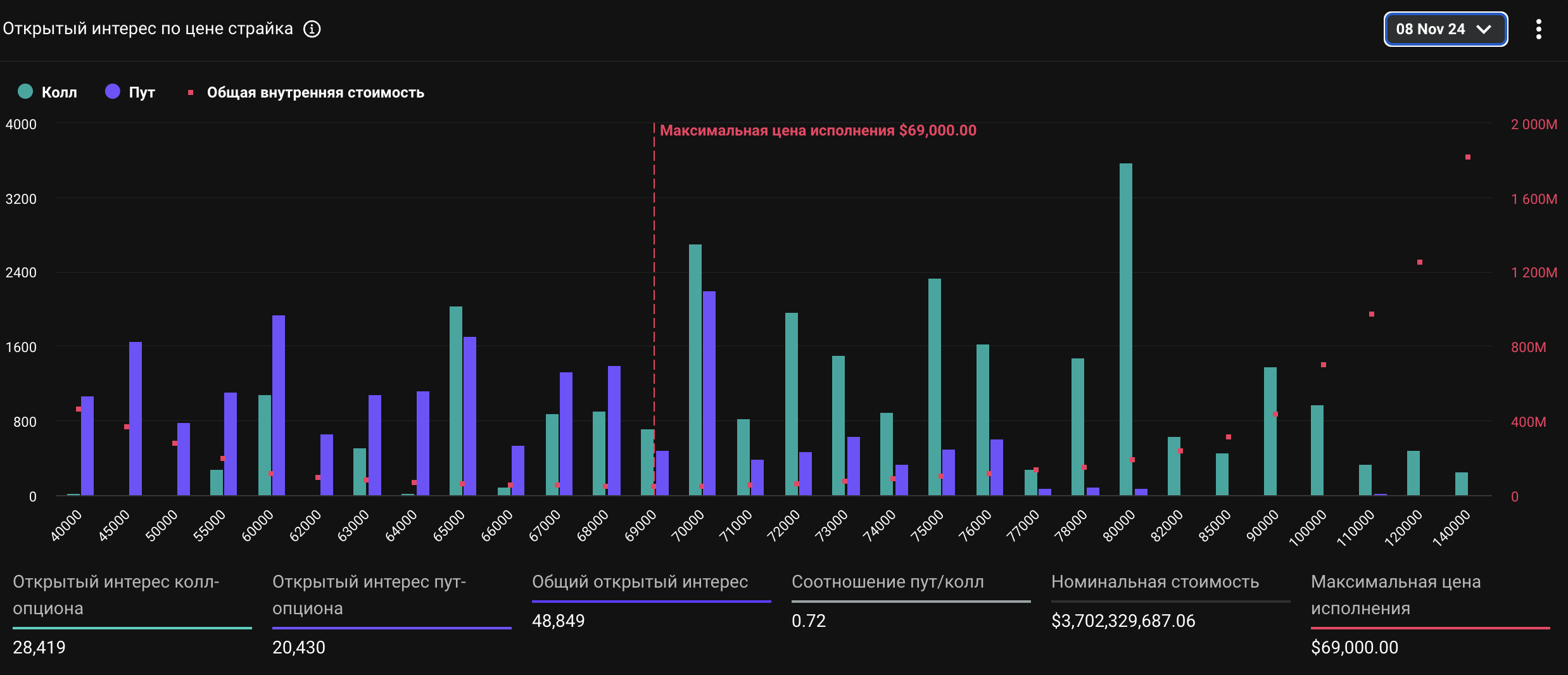
Task: Click the teal call bar at 75000 strike
Action: tap(934, 386)
